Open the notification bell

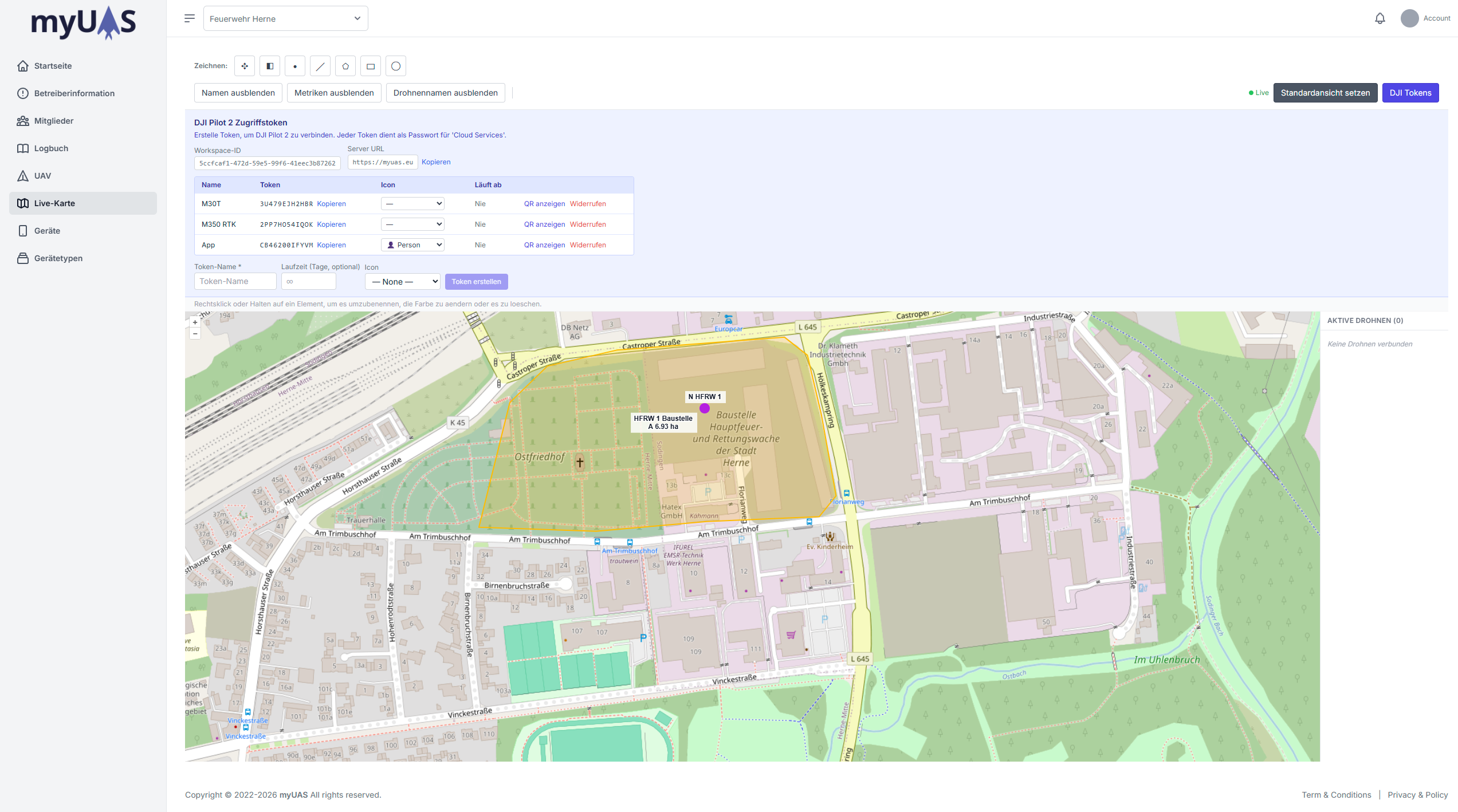pos(1380,18)
